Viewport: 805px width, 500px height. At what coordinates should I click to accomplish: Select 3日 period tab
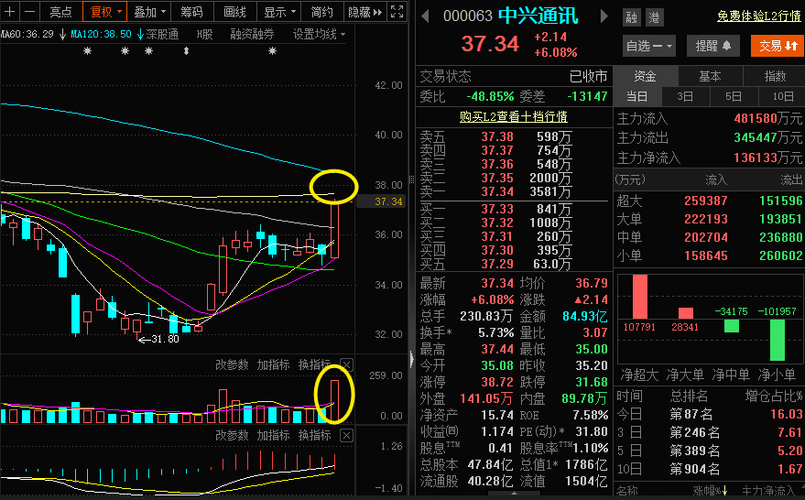[685, 96]
